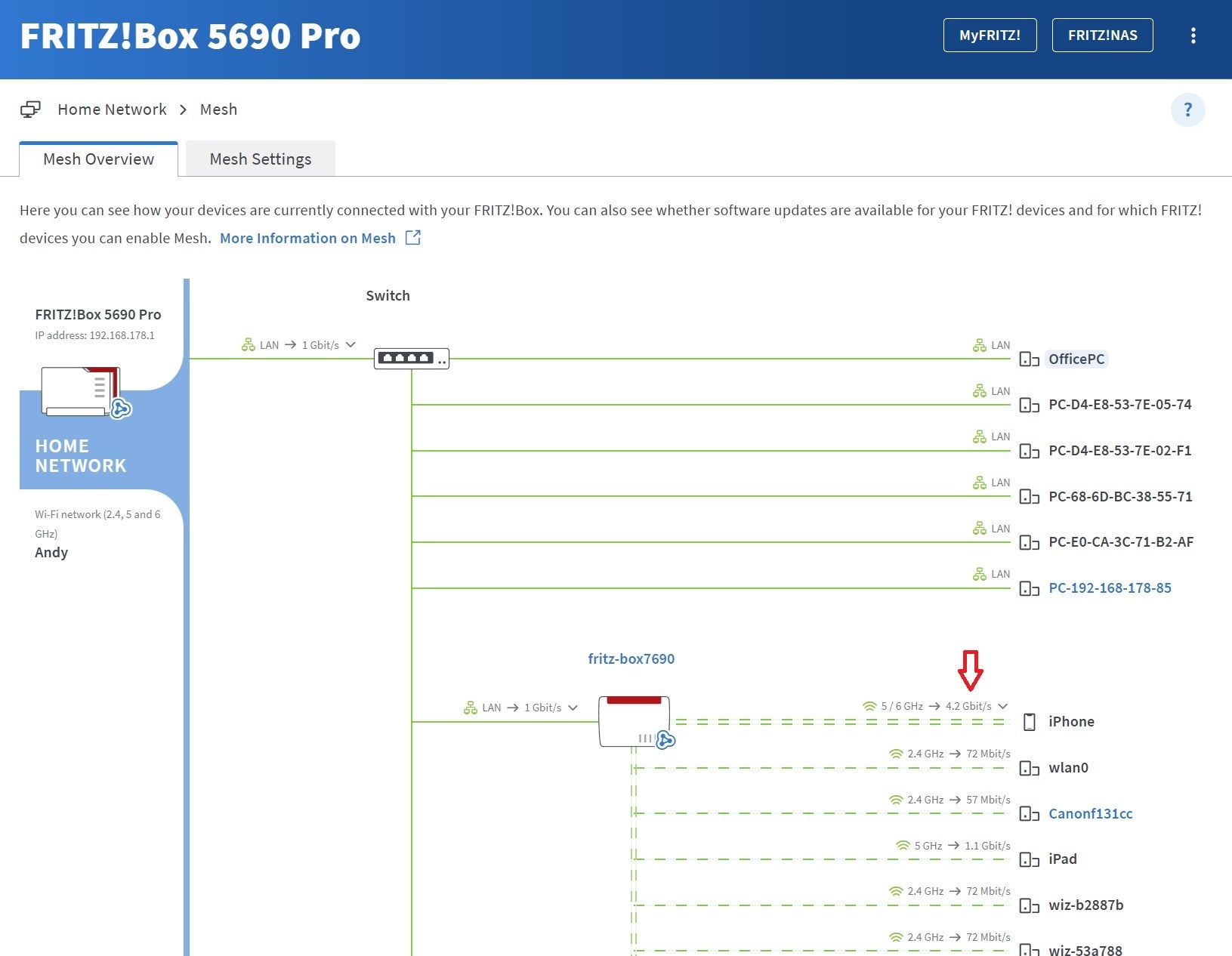Select PC-D4-E8-53-7E-05-74 device
1232x956 pixels.
pyautogui.click(x=1120, y=405)
